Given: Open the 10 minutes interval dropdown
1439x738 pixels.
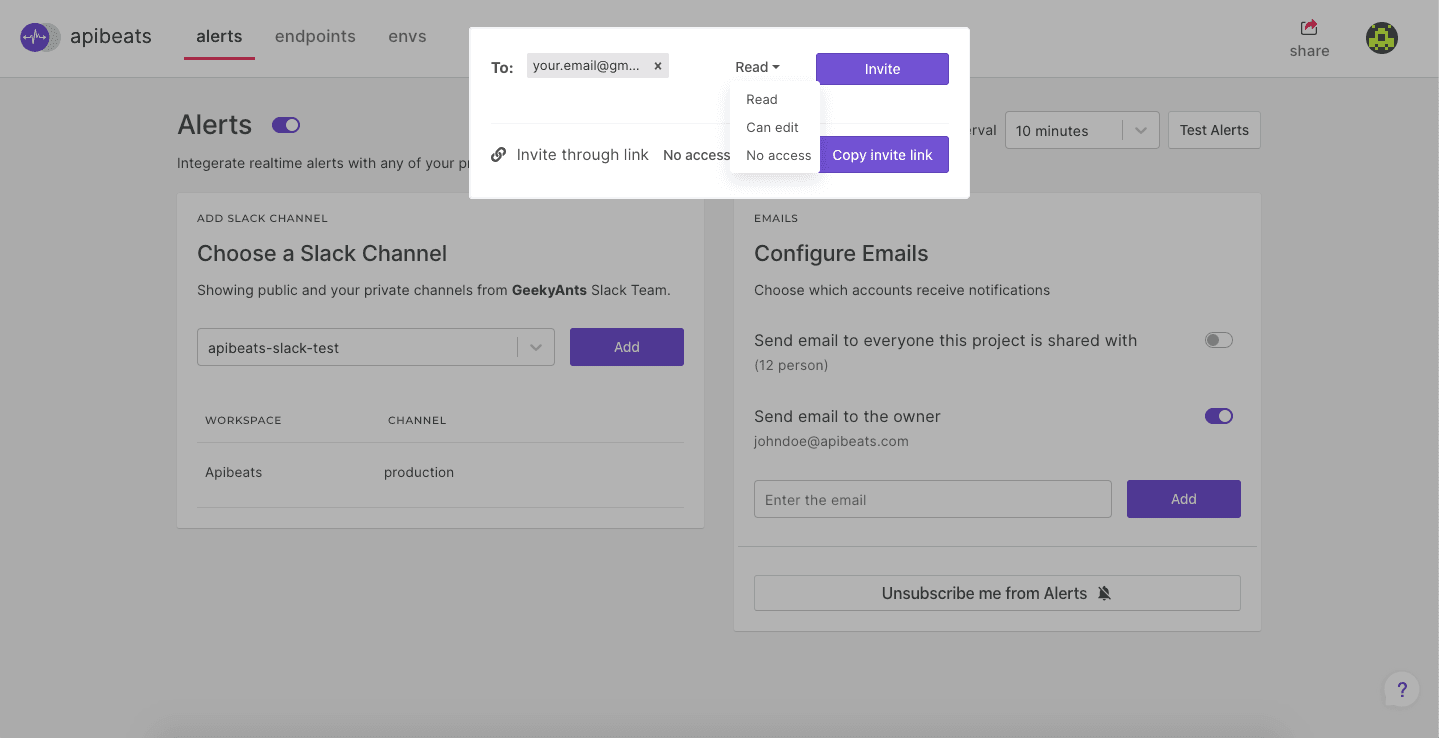Looking at the screenshot, I should (x=1082, y=130).
